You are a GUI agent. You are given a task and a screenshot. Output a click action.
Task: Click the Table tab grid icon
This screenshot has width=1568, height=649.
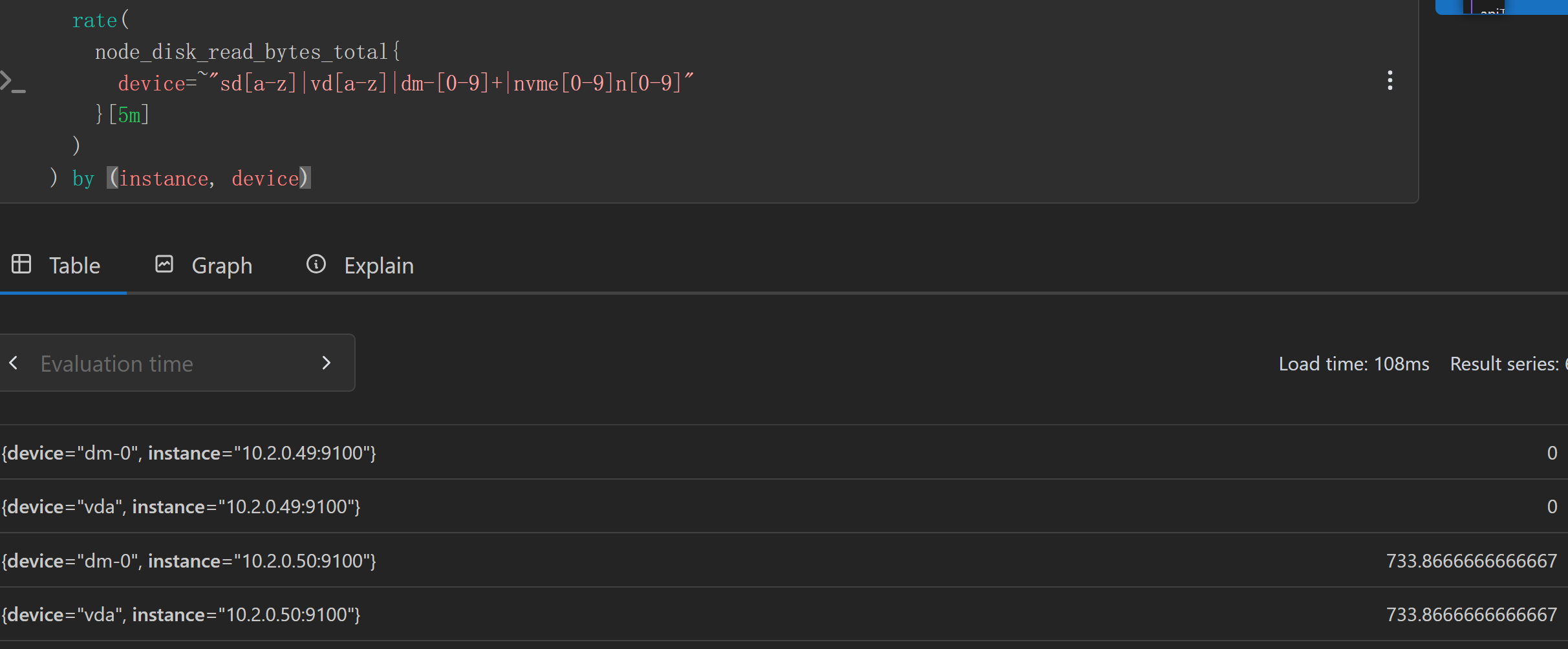pyautogui.click(x=21, y=264)
